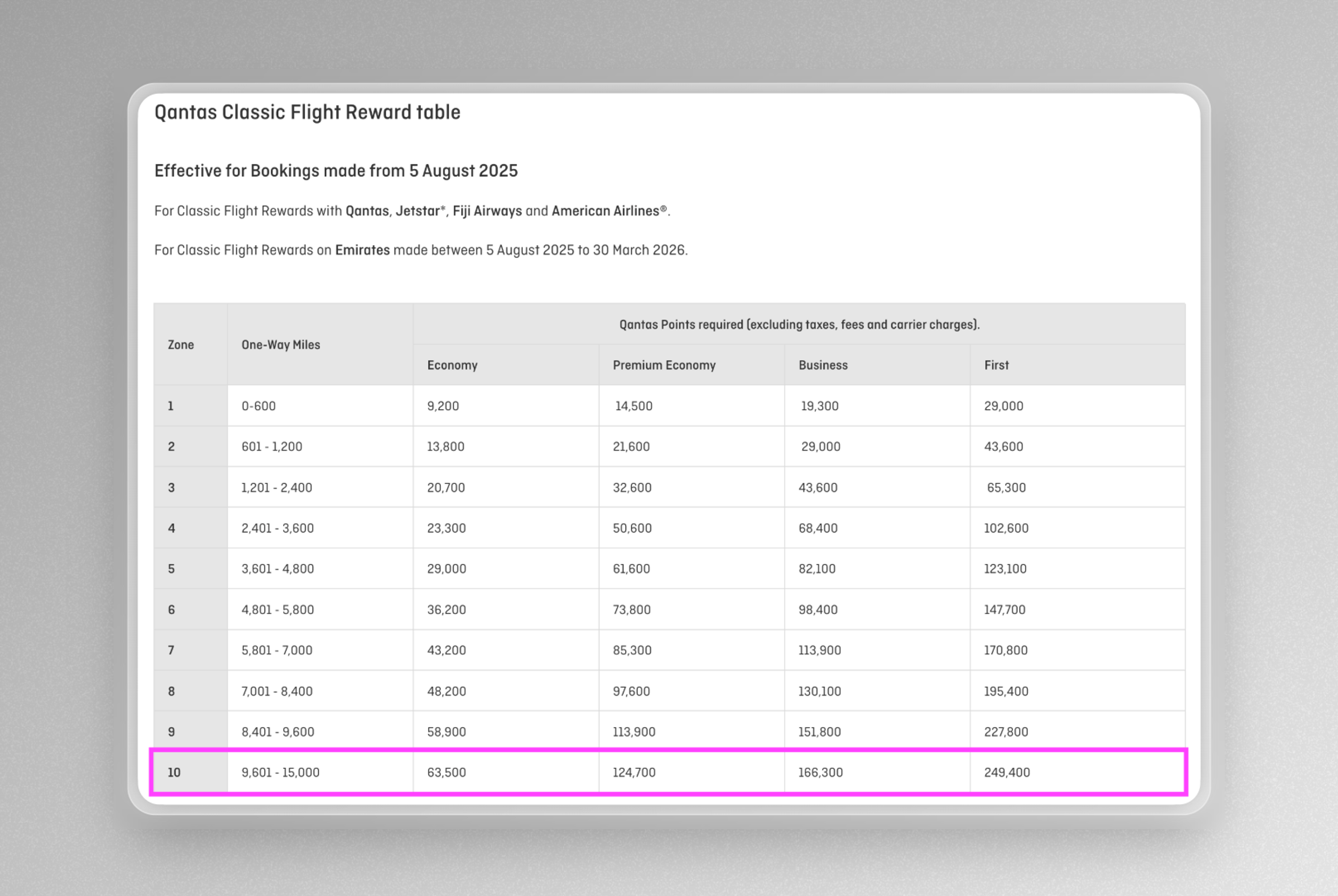Select the '4,801 - 5,800' miles range
Image resolution: width=1338 pixels, height=896 pixels.
click(278, 610)
